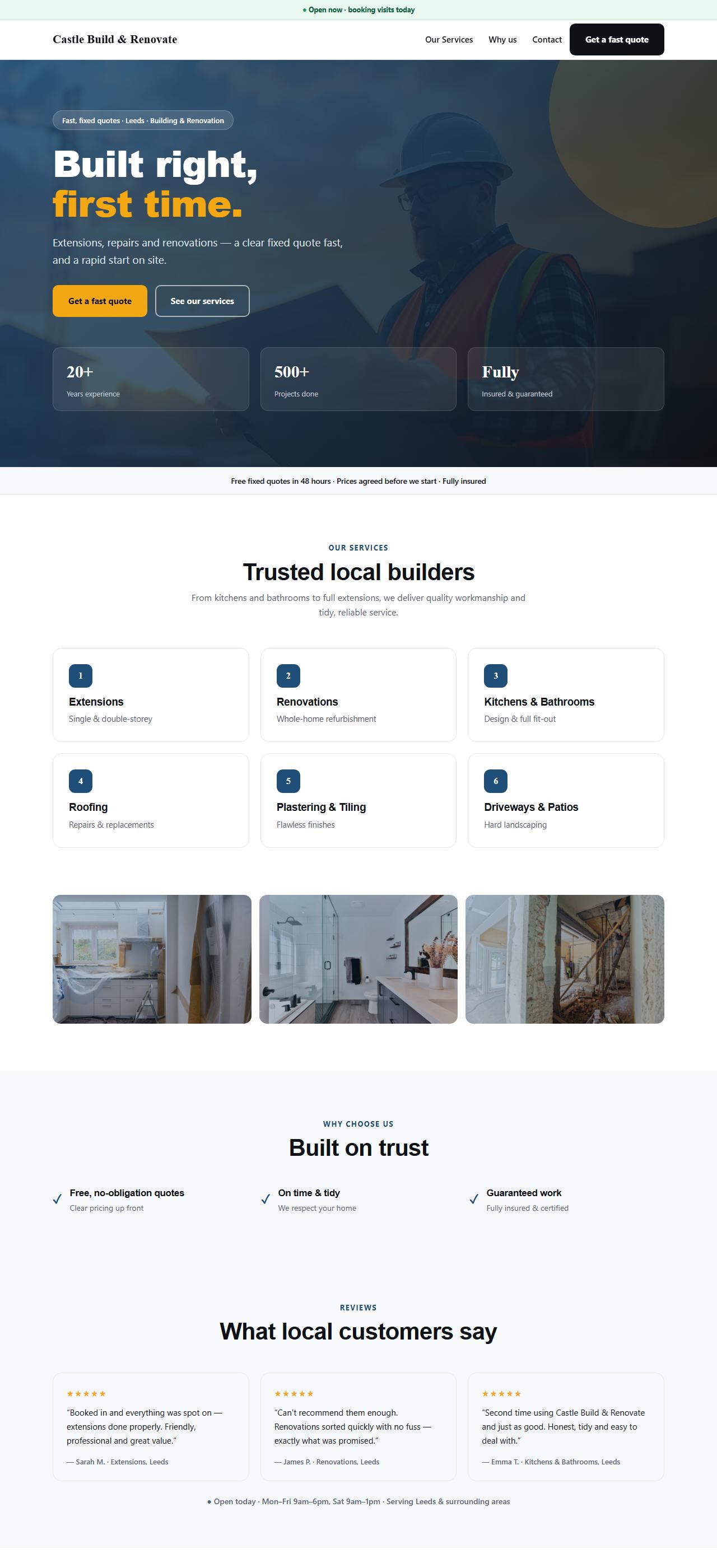The width and height of the screenshot is (717, 1568).
Task: Click the Built on trust heading
Action: point(358,1147)
